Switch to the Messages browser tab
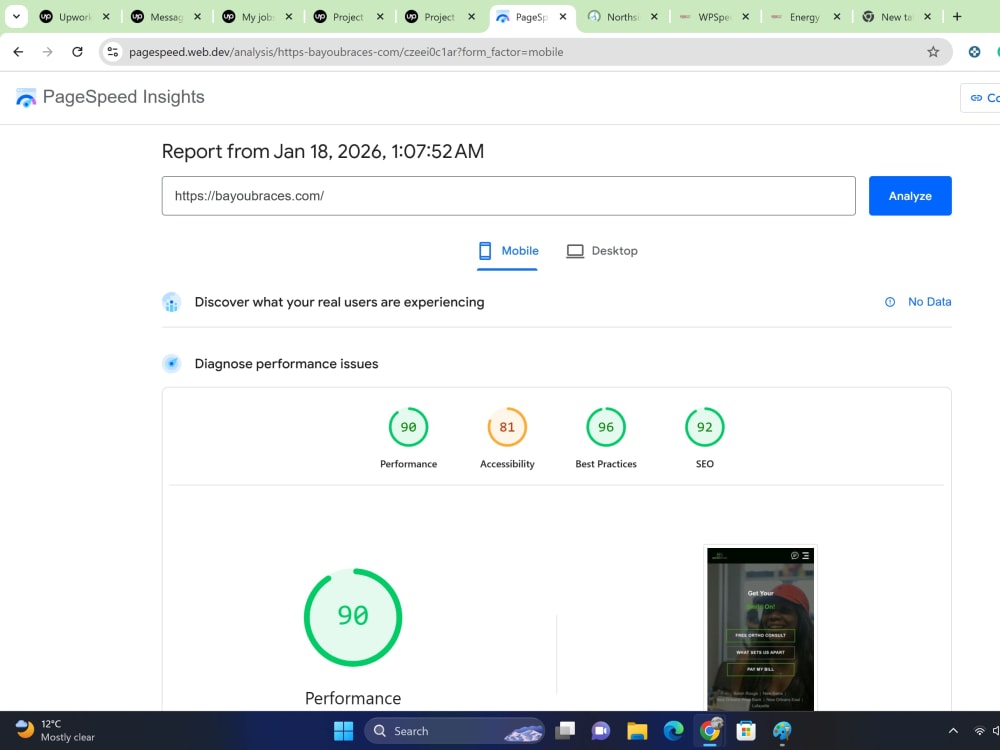The width and height of the screenshot is (1000, 750). click(166, 17)
